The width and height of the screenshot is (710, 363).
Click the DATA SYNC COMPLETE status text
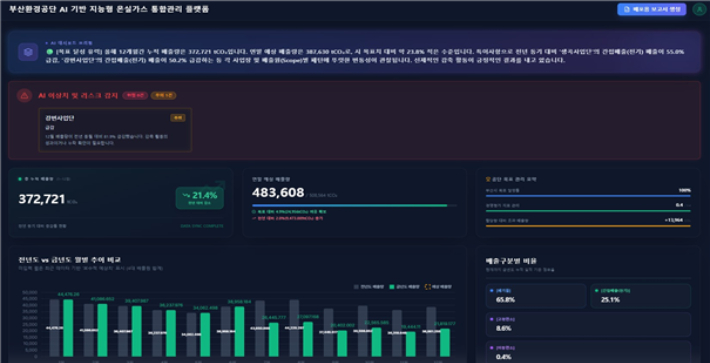coord(202,226)
